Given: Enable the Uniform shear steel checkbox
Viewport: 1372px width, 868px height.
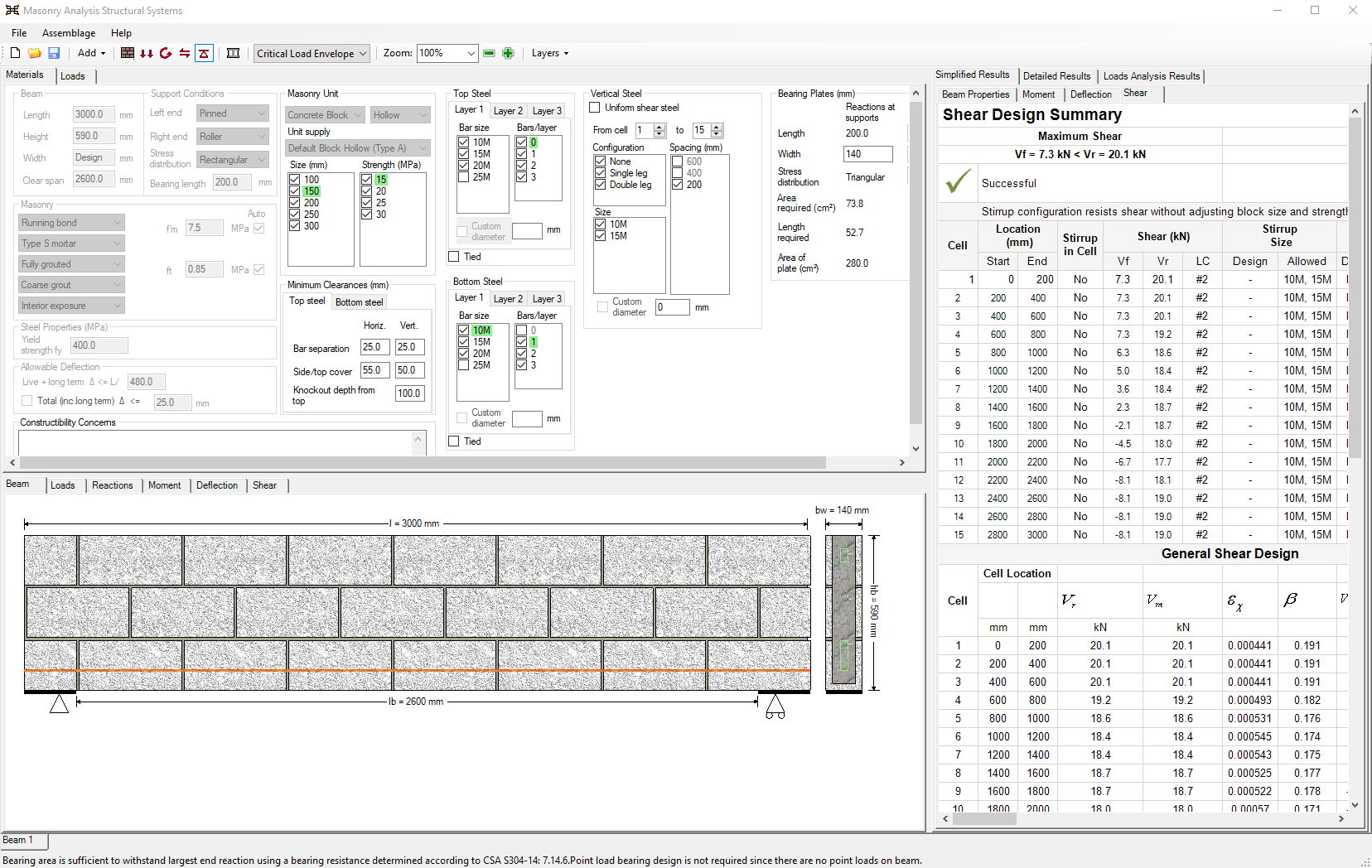Looking at the screenshot, I should coord(595,108).
